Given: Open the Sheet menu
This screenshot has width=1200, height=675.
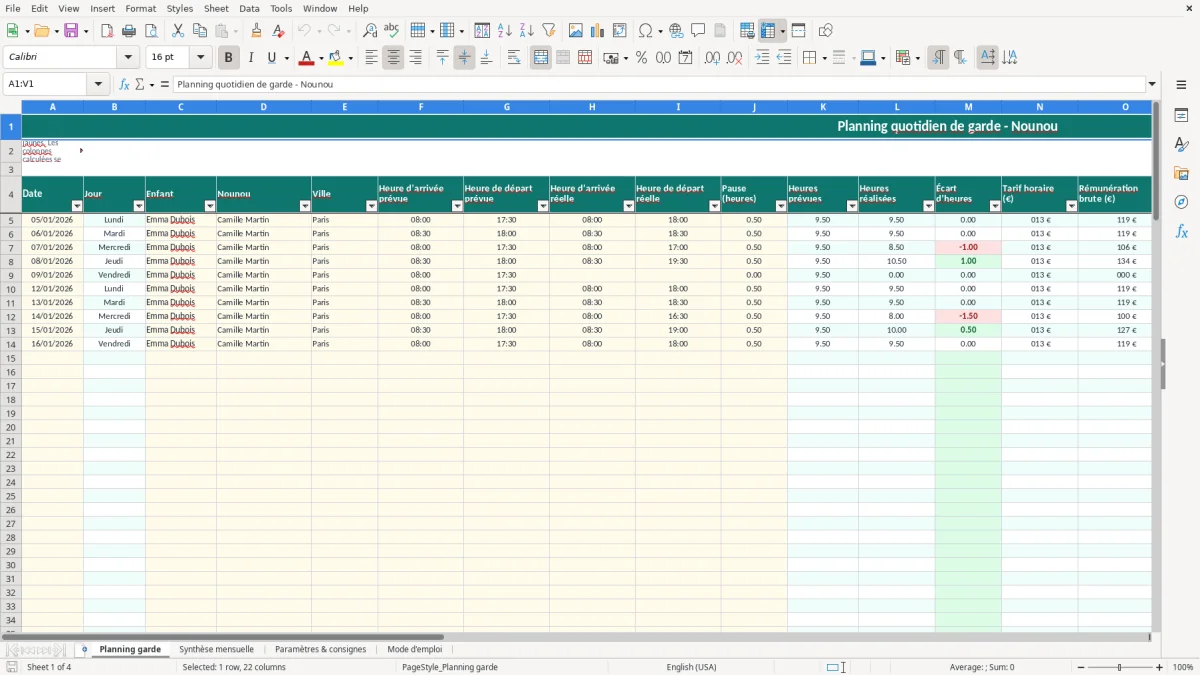Looking at the screenshot, I should (216, 8).
